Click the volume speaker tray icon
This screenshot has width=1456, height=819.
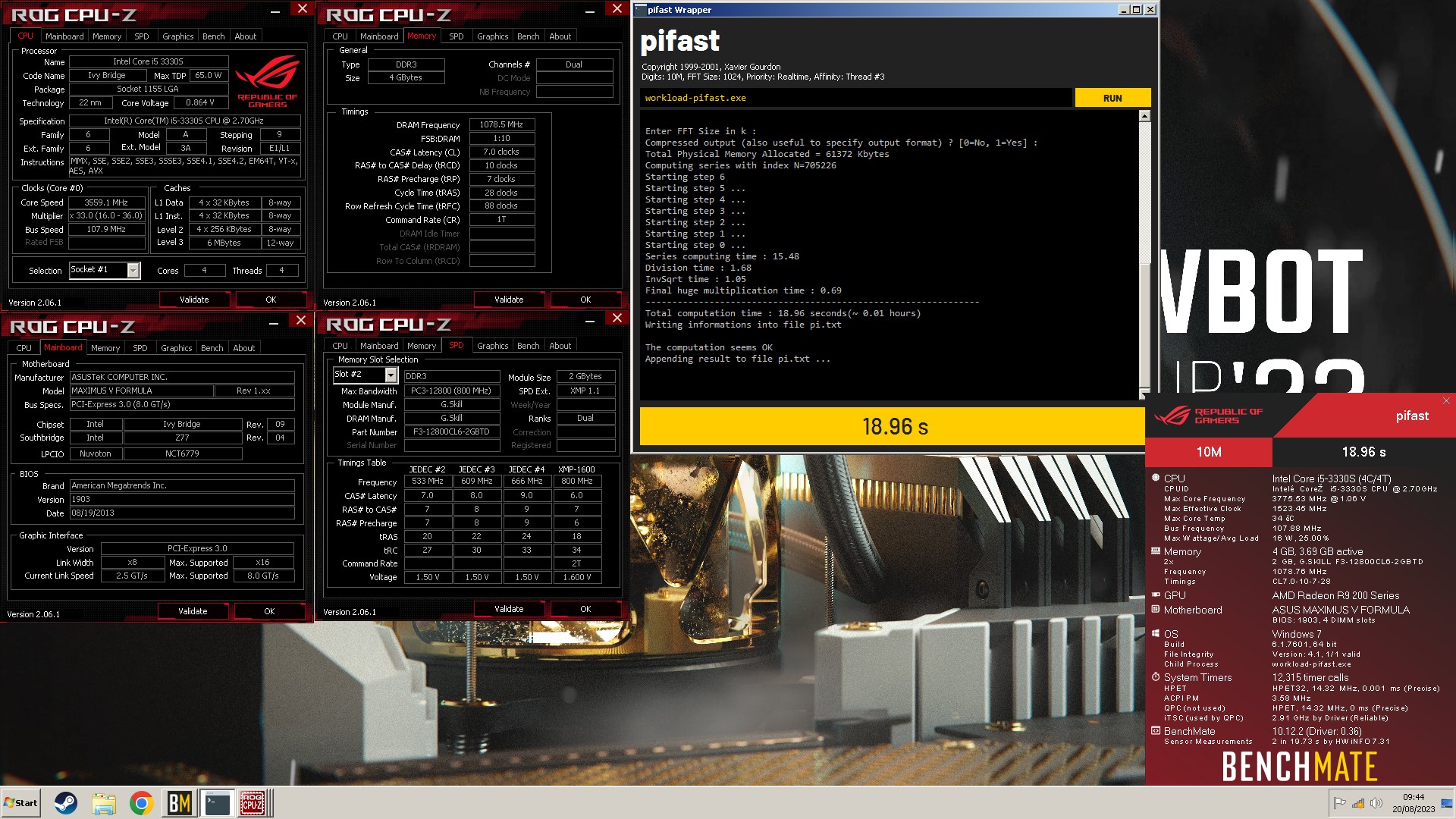pyautogui.click(x=1376, y=803)
